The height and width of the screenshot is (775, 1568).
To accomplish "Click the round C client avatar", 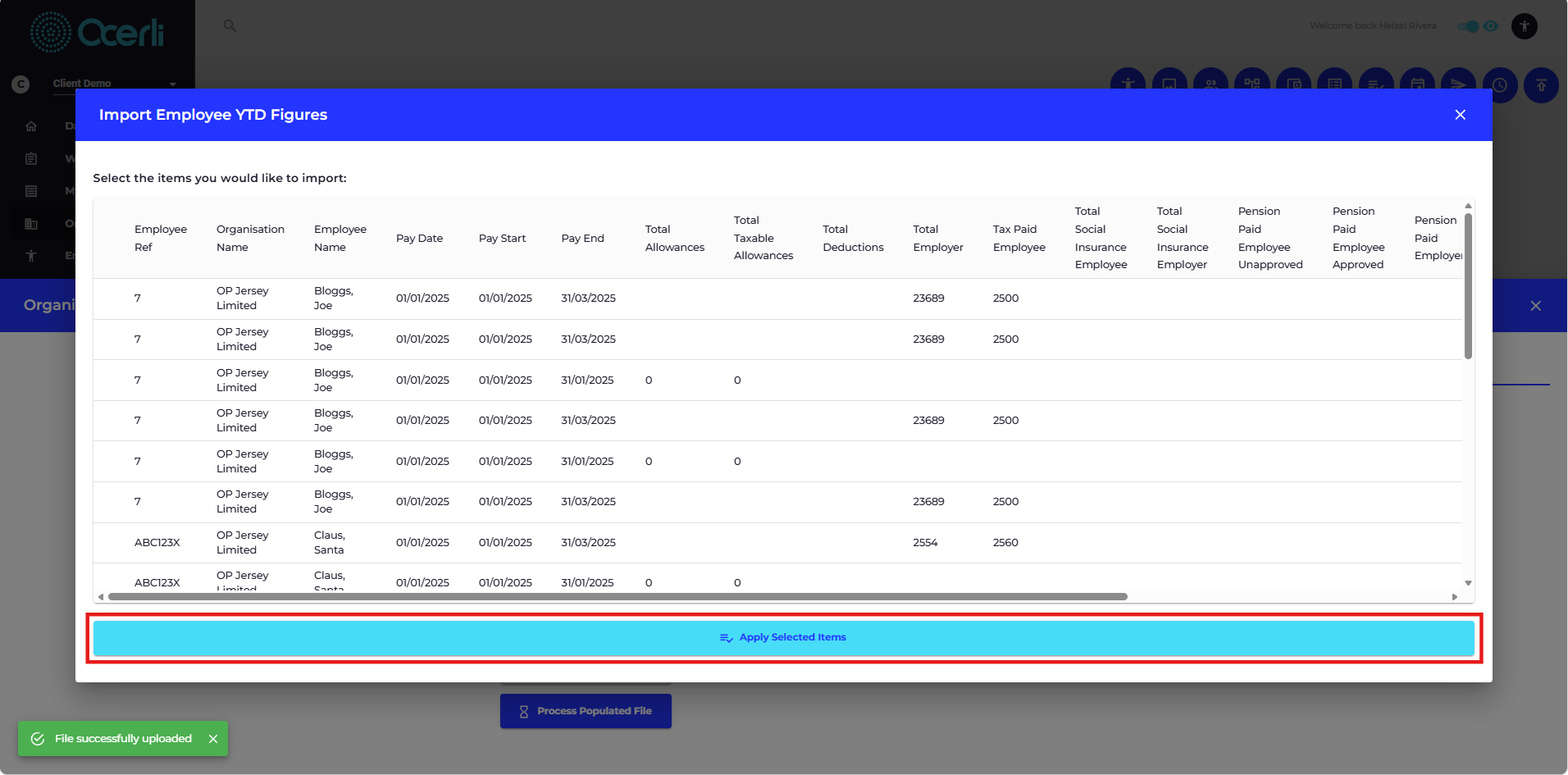I will 21,84.
